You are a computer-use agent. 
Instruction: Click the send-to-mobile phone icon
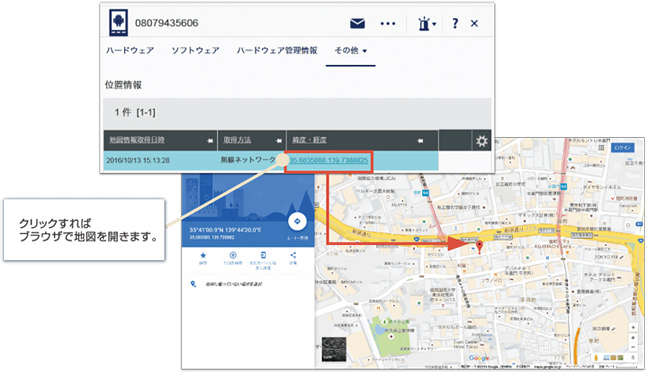click(263, 255)
